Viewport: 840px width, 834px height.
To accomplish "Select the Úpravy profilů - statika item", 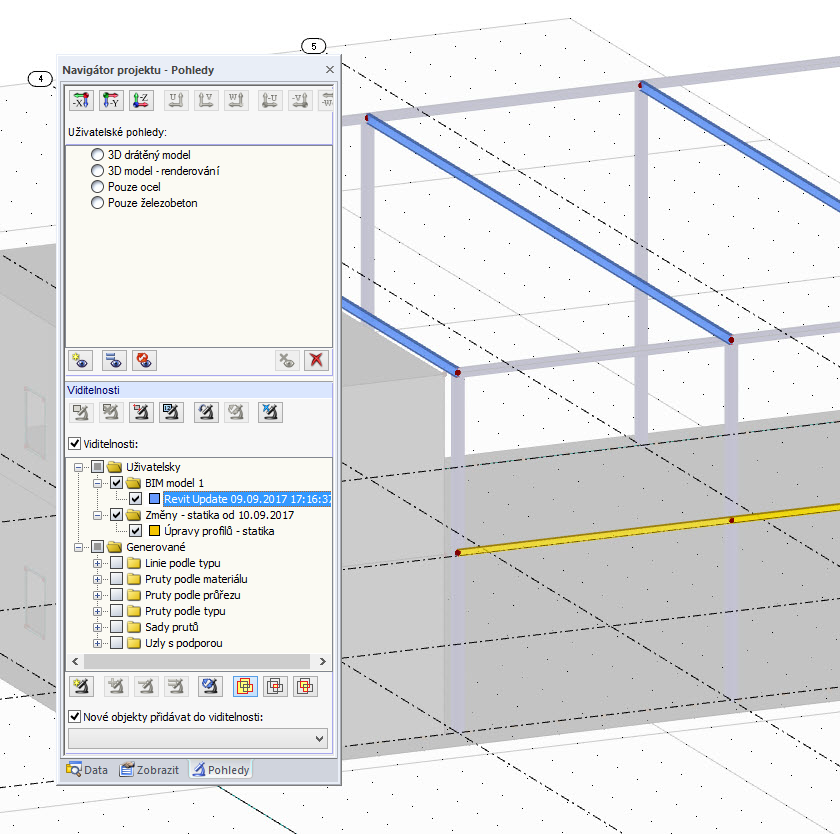I will [x=219, y=531].
